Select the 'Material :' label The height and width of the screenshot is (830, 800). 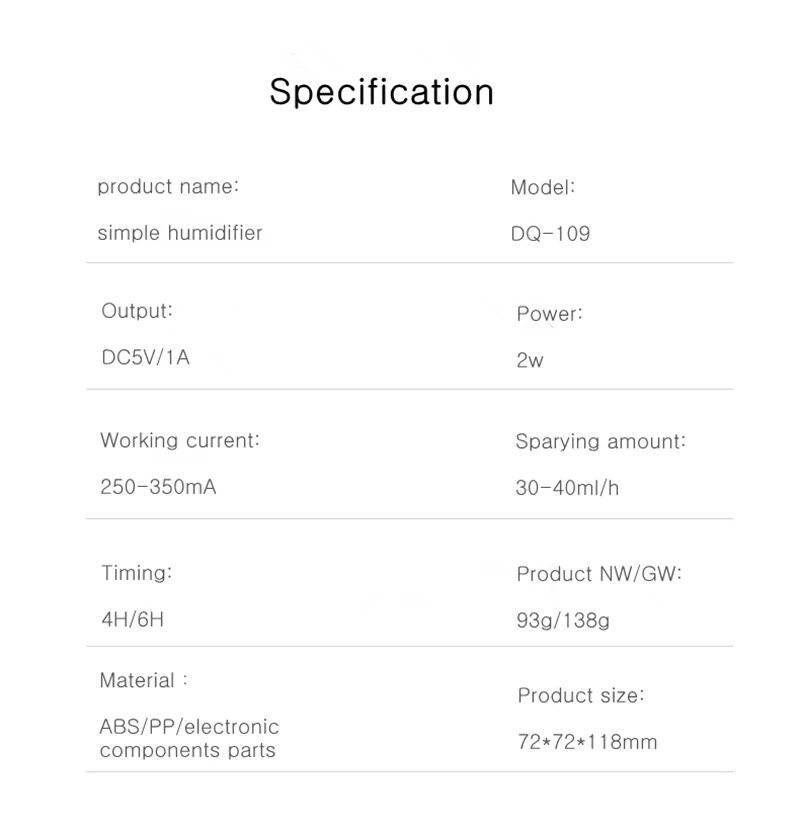143,681
